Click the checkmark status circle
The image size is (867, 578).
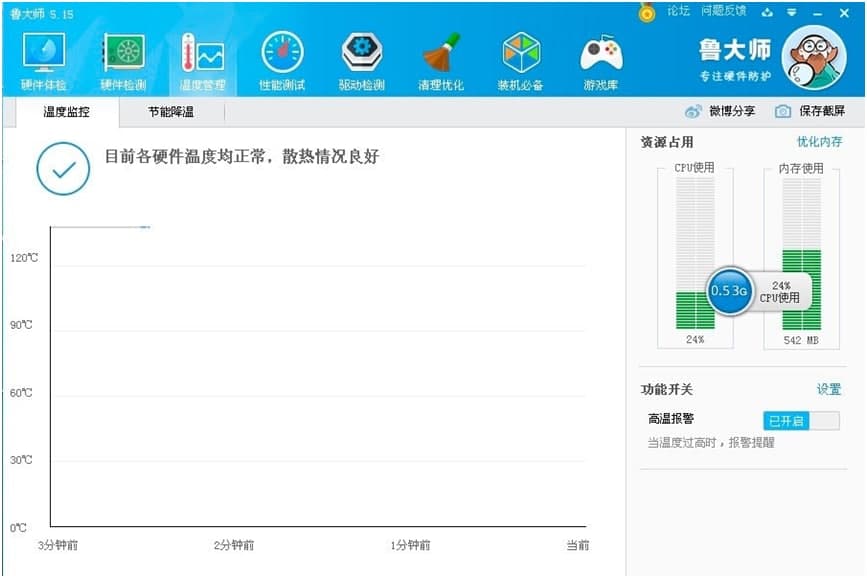63,169
